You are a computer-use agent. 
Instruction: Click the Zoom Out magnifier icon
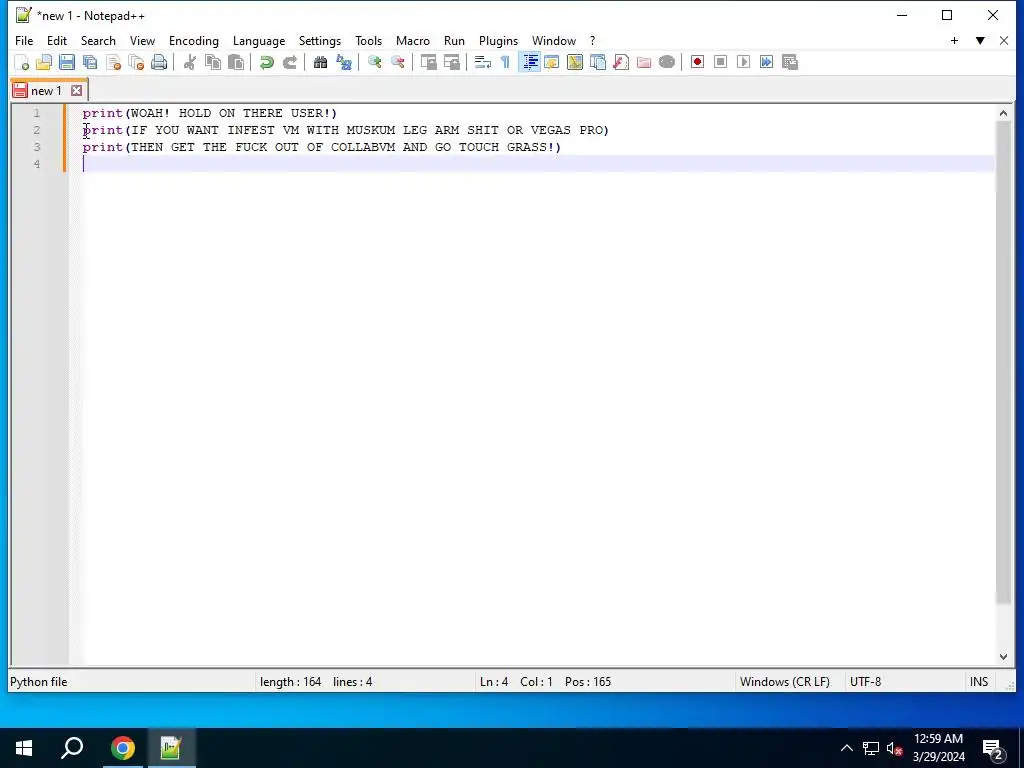[x=398, y=62]
